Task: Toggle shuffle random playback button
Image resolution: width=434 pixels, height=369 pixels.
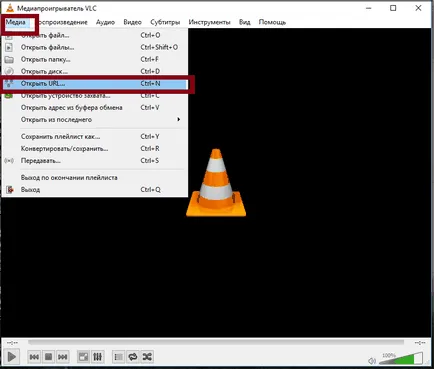Action: 147,357
